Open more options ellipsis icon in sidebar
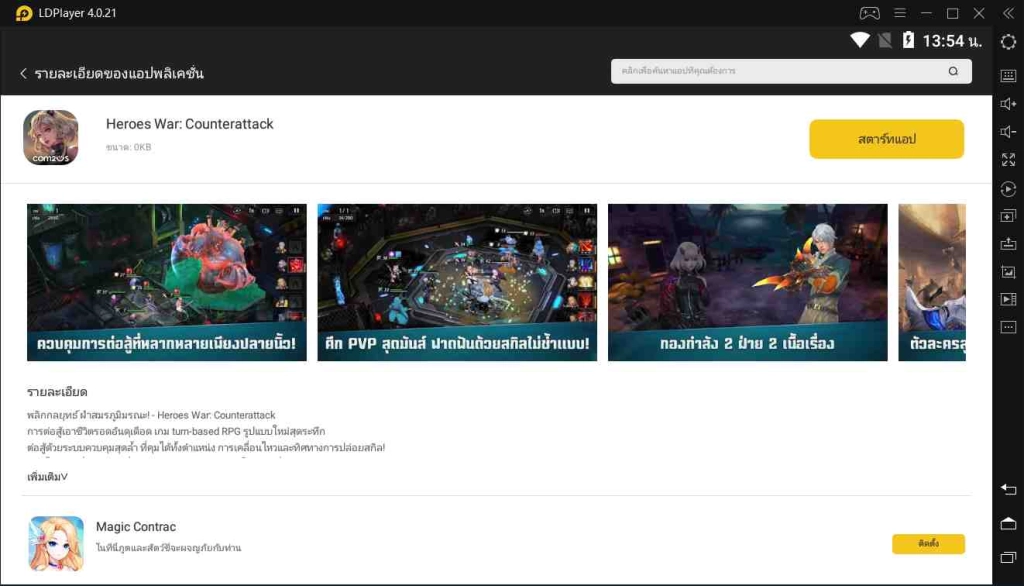Viewport: 1024px width, 586px height. [x=1008, y=327]
